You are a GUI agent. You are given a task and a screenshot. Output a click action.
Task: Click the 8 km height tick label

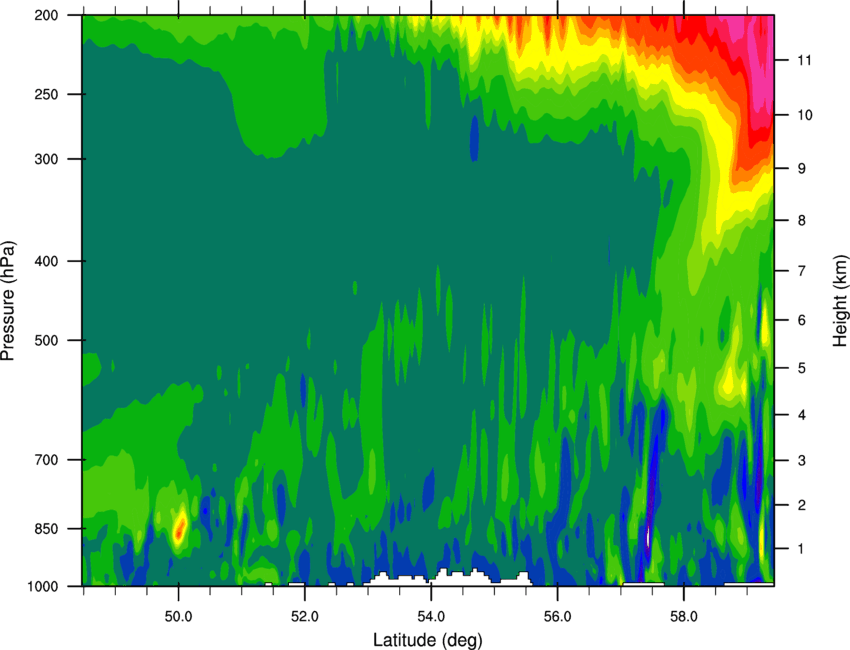[x=801, y=220]
